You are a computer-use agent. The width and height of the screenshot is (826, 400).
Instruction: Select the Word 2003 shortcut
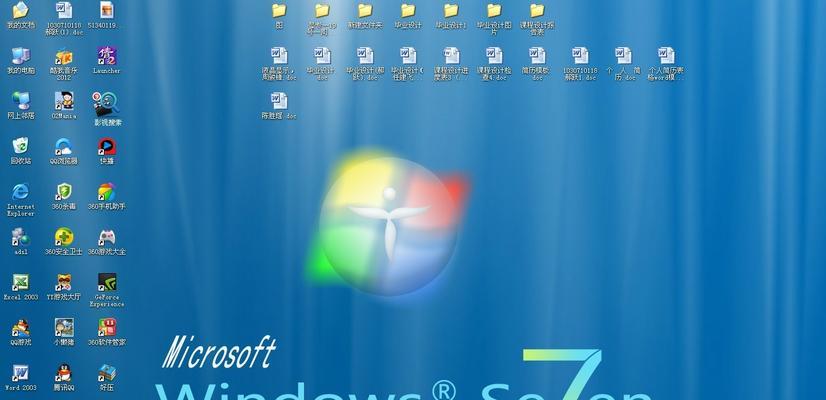tap(21, 377)
